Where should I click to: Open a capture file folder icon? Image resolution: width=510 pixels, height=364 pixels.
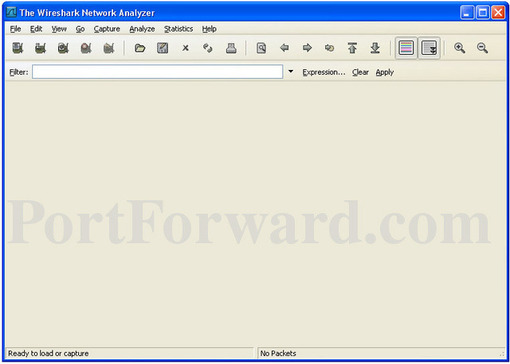pyautogui.click(x=140, y=48)
